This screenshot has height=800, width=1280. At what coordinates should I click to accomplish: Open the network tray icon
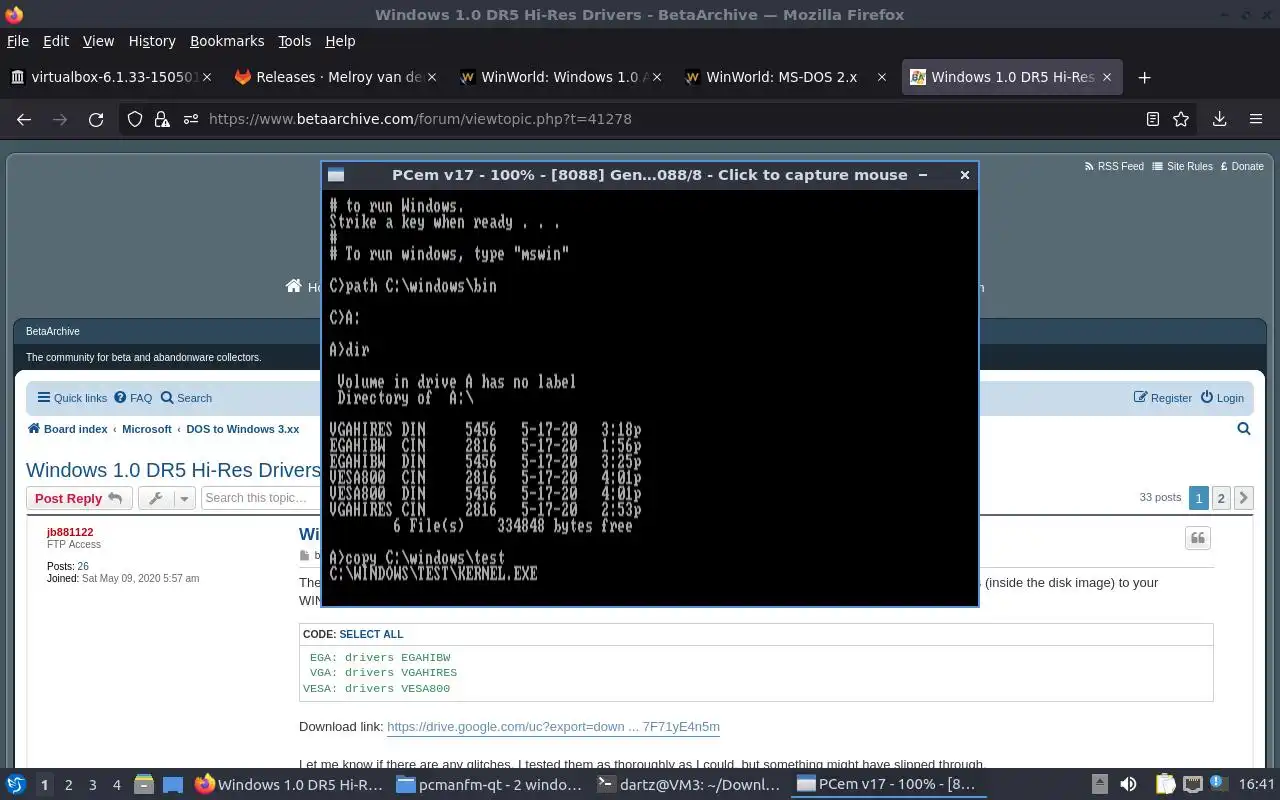[1192, 785]
